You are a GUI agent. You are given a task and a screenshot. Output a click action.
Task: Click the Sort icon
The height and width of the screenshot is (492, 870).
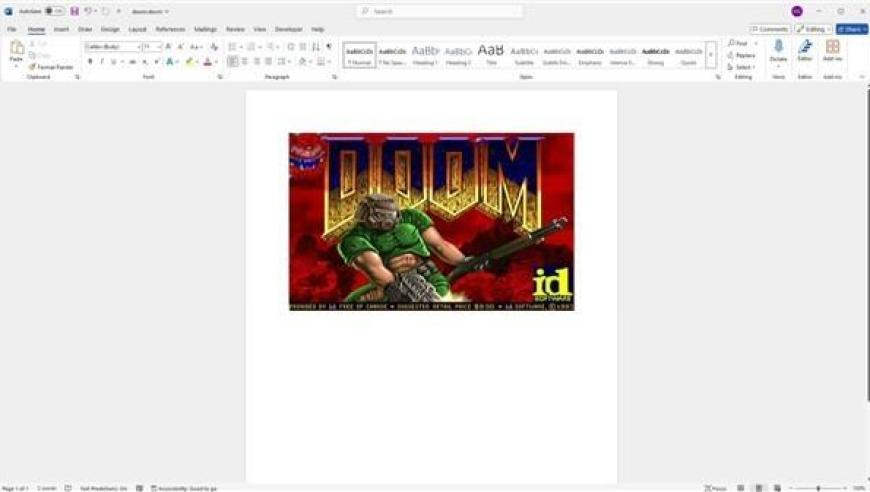(x=316, y=47)
